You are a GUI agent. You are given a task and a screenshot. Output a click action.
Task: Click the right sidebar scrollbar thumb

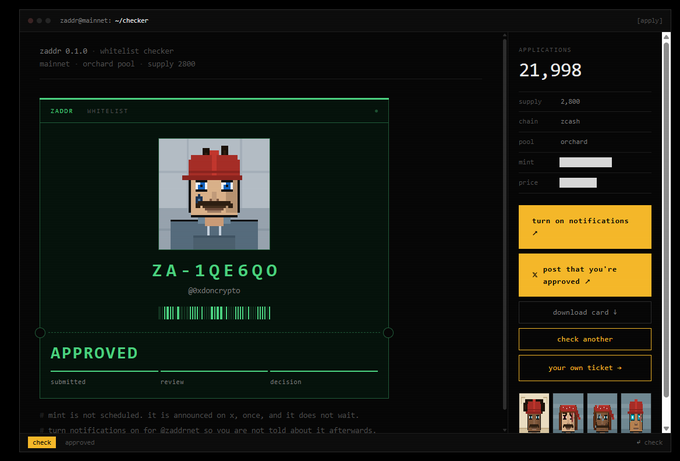pyautogui.click(x=667, y=219)
